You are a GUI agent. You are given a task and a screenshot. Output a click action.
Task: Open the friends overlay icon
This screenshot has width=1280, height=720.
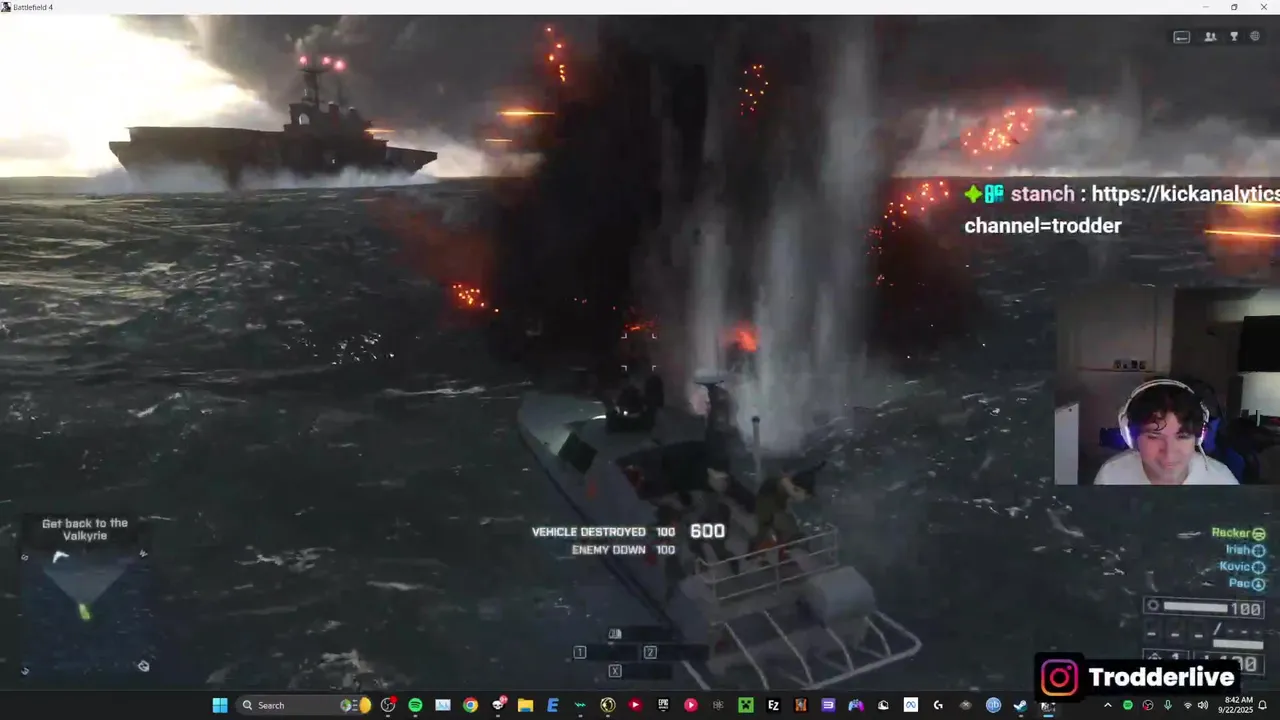(x=1210, y=37)
